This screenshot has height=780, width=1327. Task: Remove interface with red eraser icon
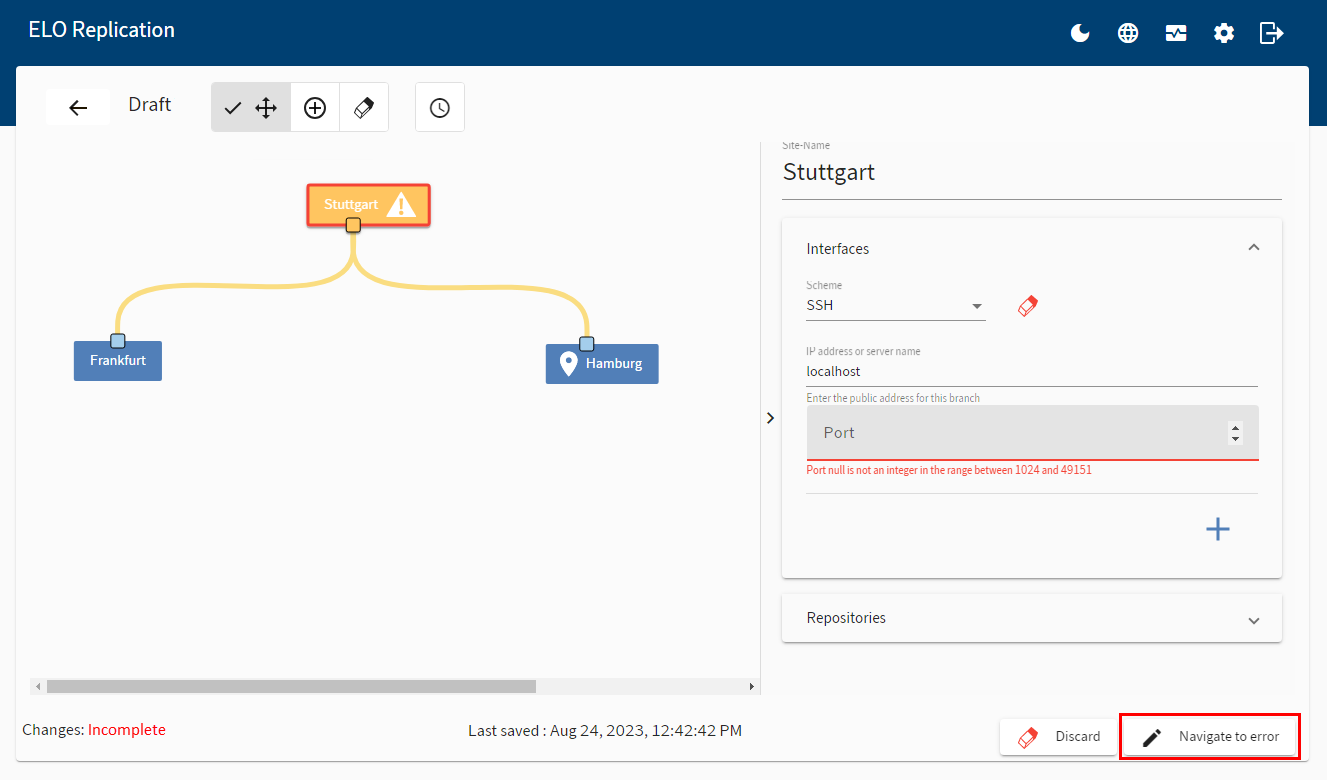coord(1028,306)
